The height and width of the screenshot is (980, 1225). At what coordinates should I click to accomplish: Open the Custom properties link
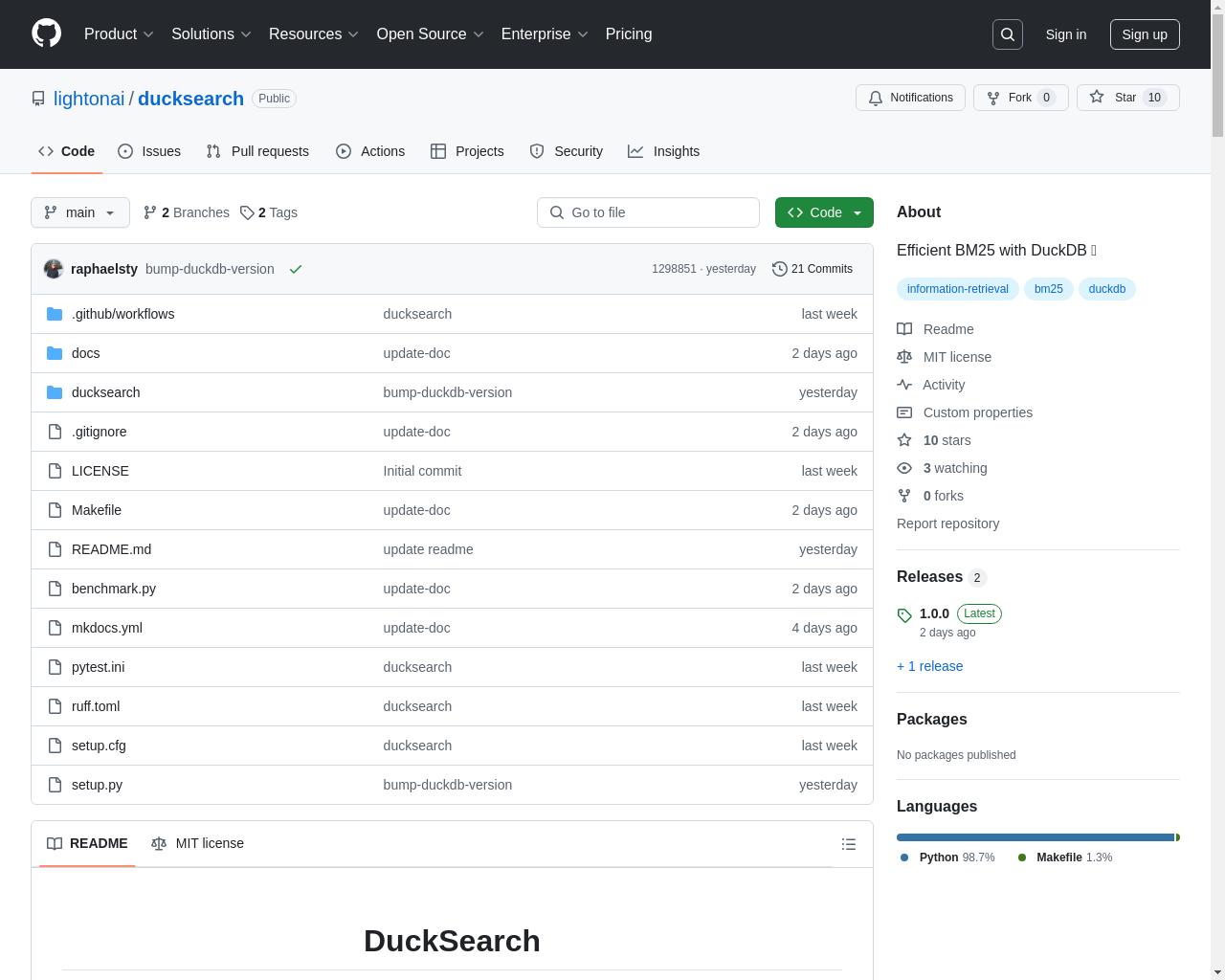(x=965, y=412)
